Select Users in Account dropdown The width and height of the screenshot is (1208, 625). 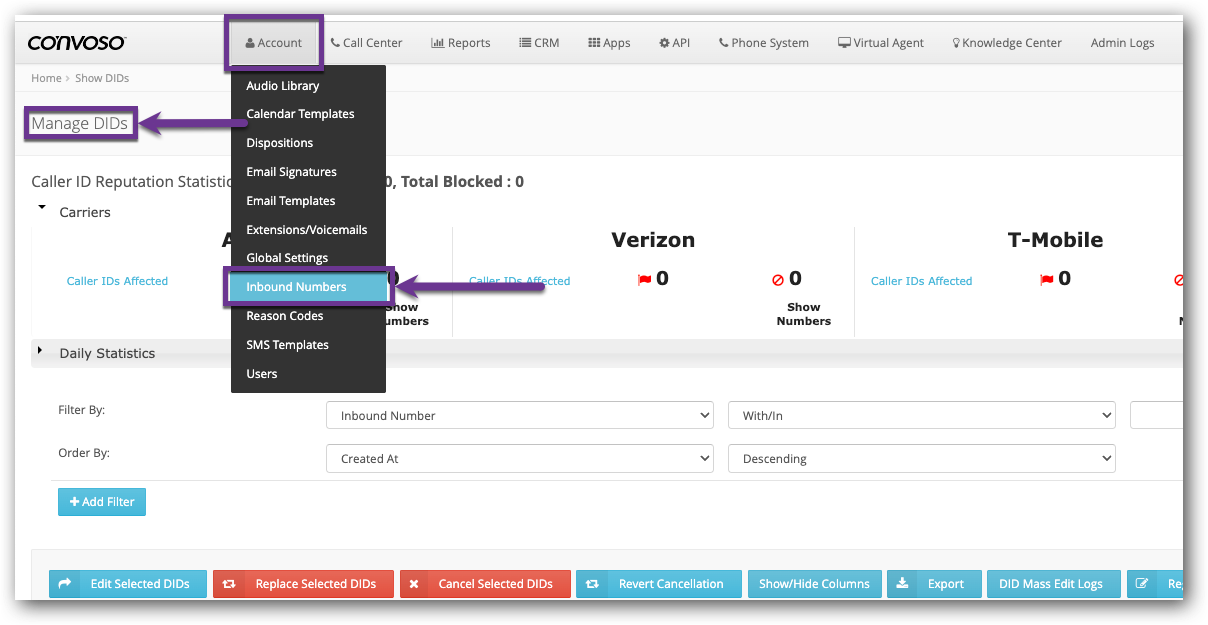pyautogui.click(x=262, y=374)
